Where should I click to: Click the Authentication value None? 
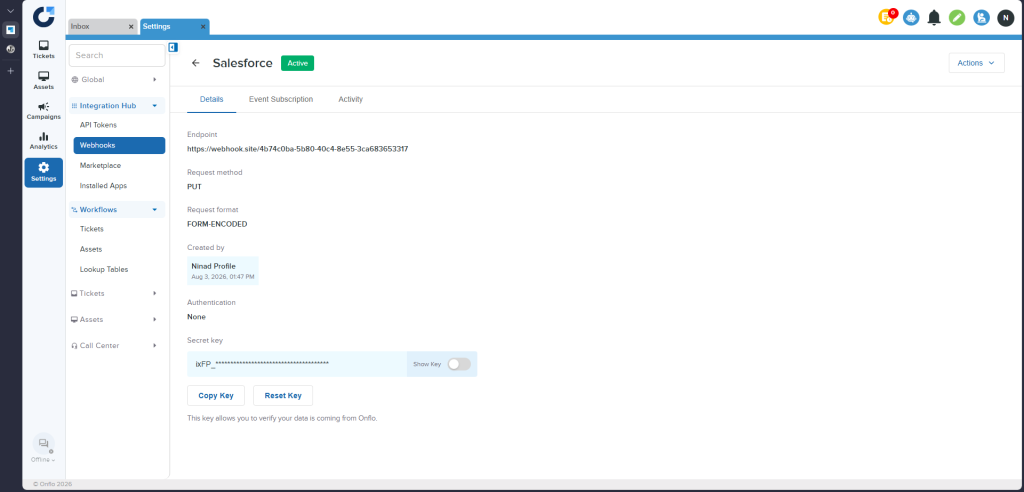click(196, 317)
